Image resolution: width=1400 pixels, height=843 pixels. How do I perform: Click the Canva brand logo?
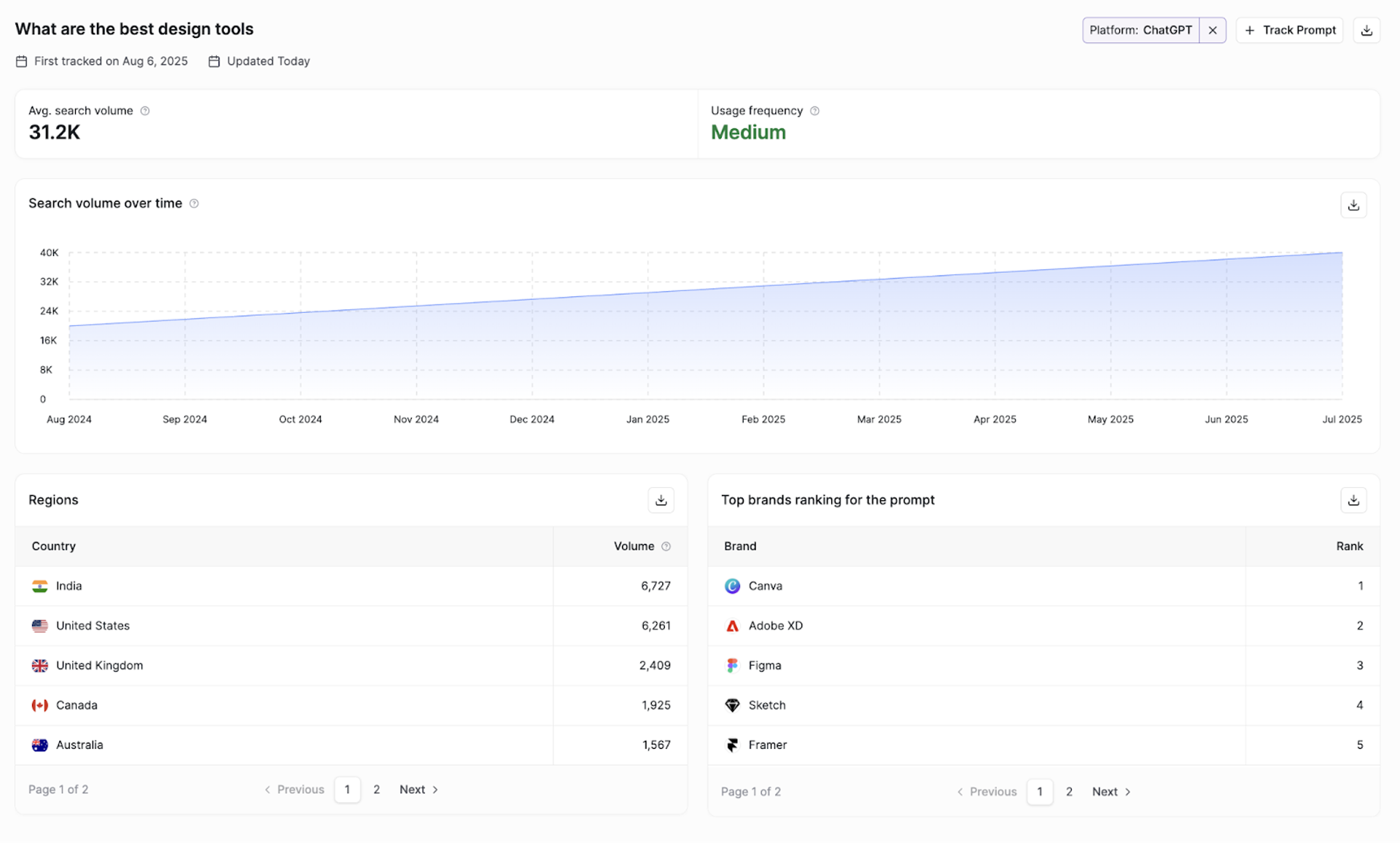(732, 586)
